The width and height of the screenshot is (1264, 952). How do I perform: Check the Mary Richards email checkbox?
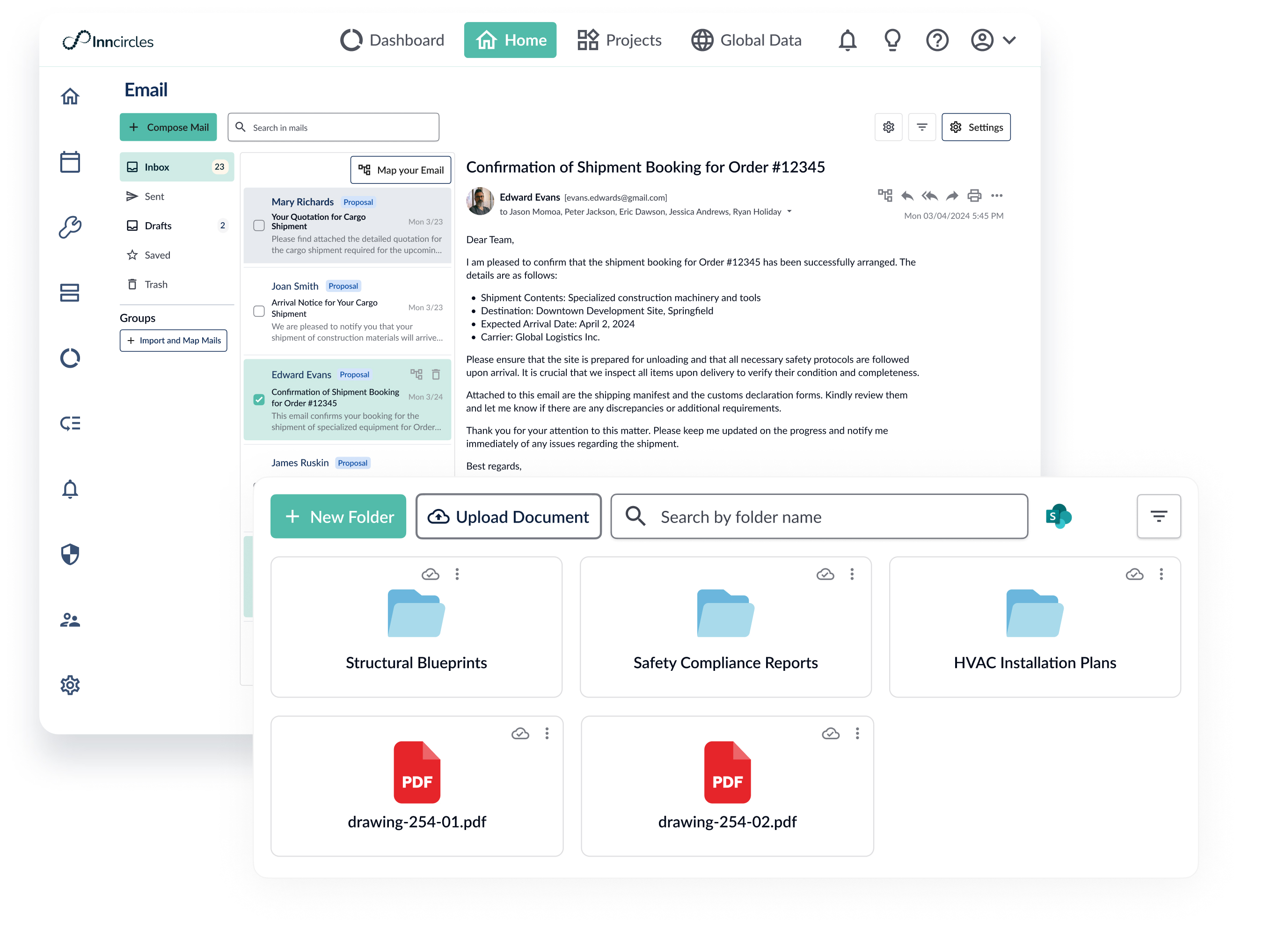(259, 225)
